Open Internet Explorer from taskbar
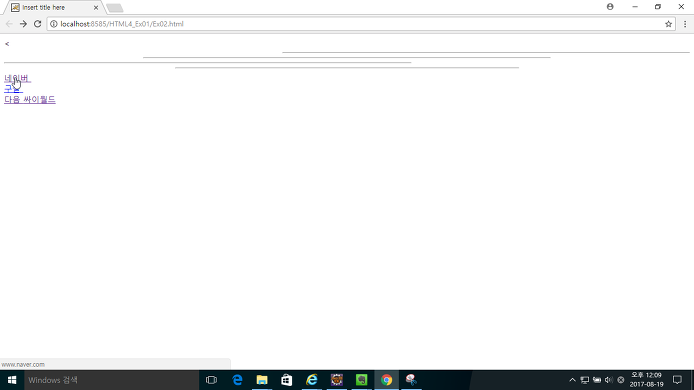Viewport: 694px width, 390px height. point(312,380)
